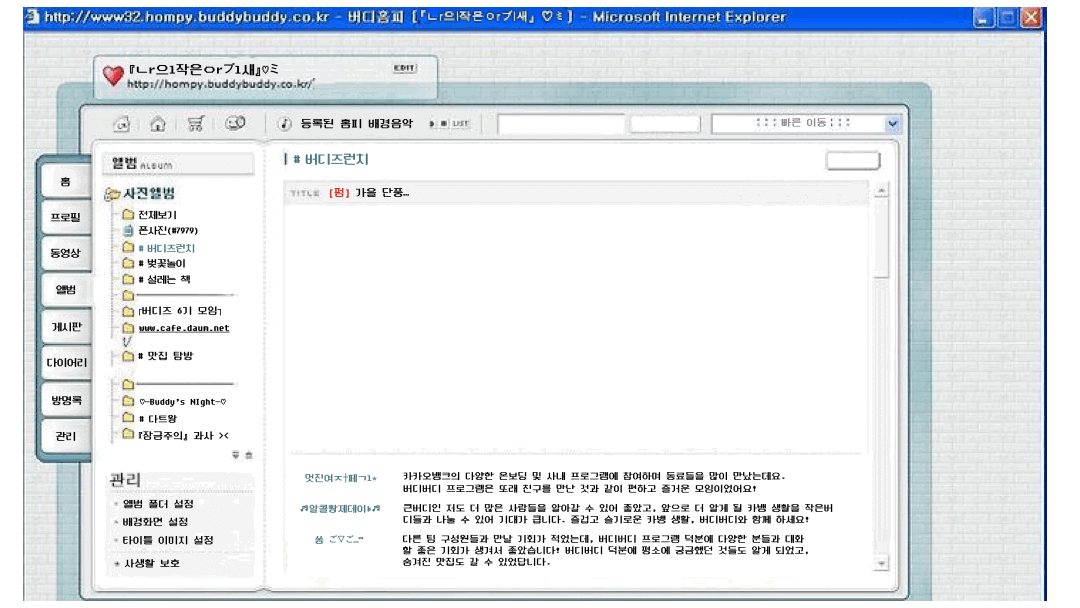This screenshot has width=1080, height=608.
Task: Click the messenger face icon in toolbar
Action: pos(235,123)
